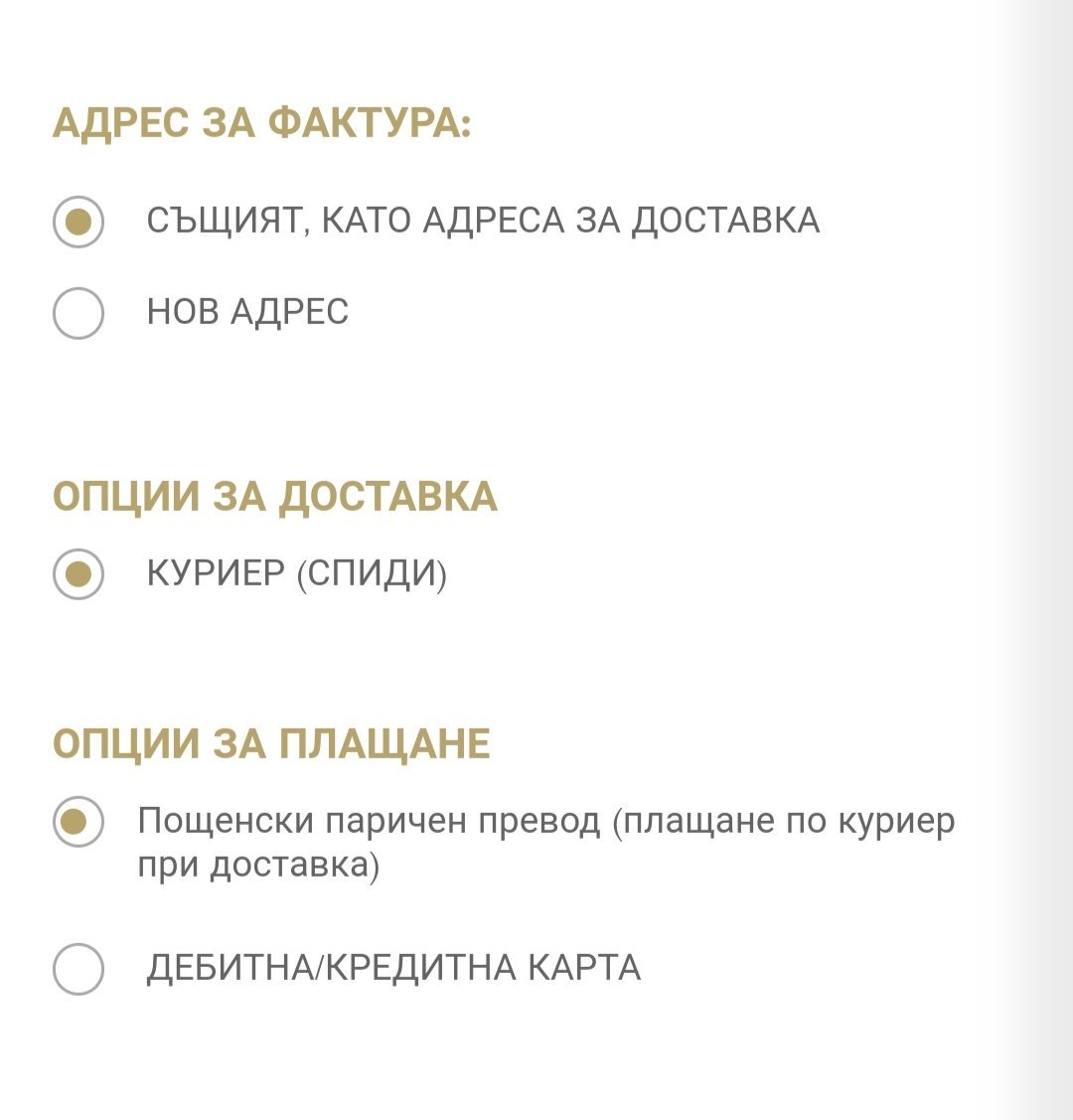Click the word "(СПИДИ)" in the courier option

tap(373, 574)
